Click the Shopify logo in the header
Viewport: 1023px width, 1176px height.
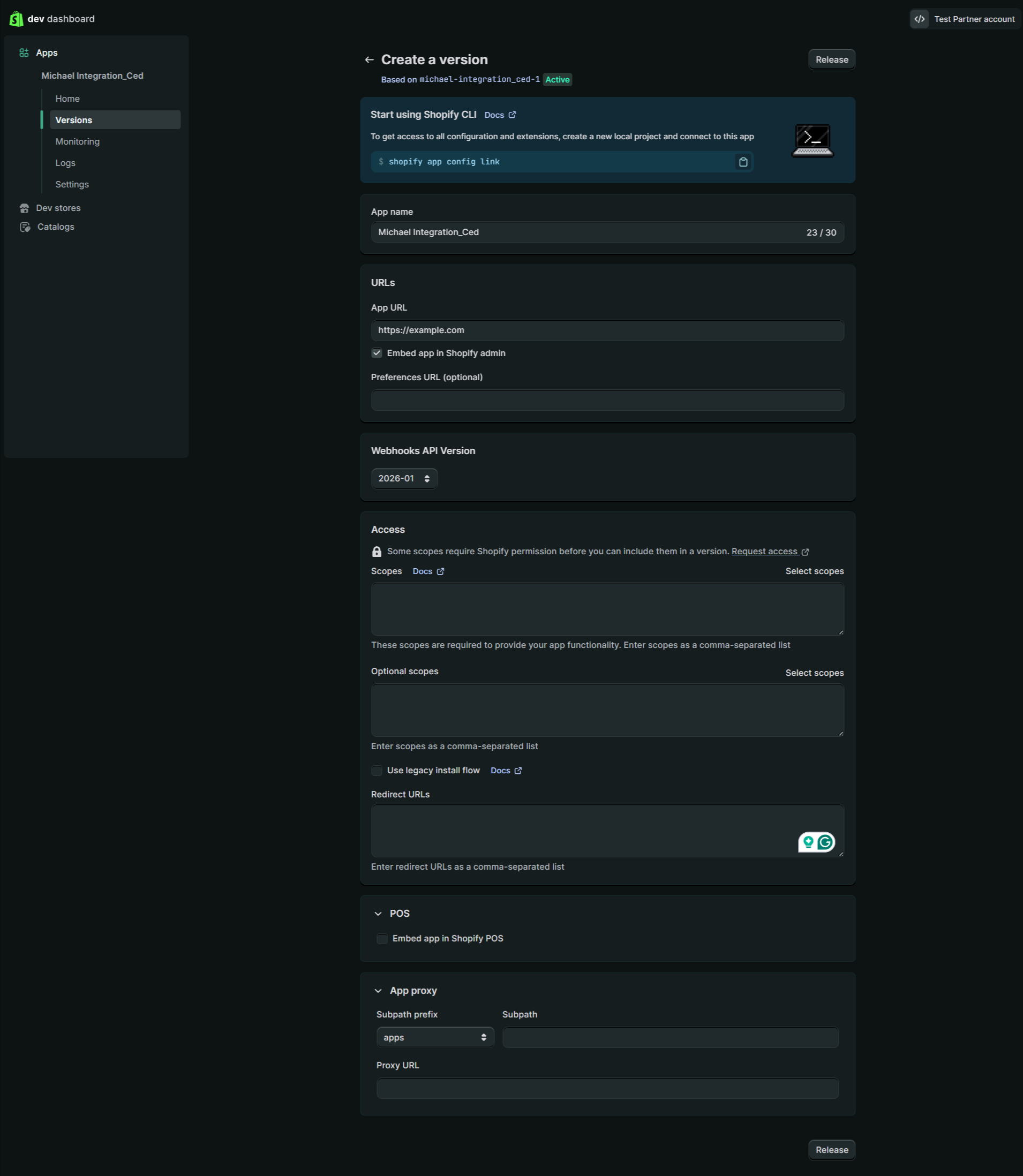[16, 19]
